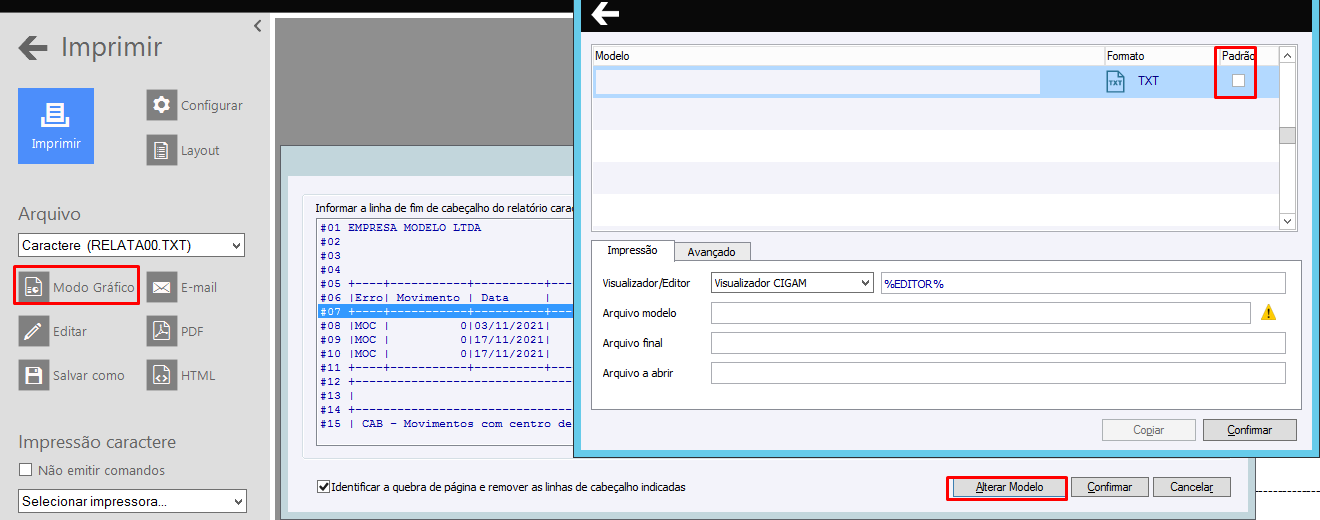Screen dimensions: 1320x520
Task: Click the Cancelar button
Action: [1192, 487]
